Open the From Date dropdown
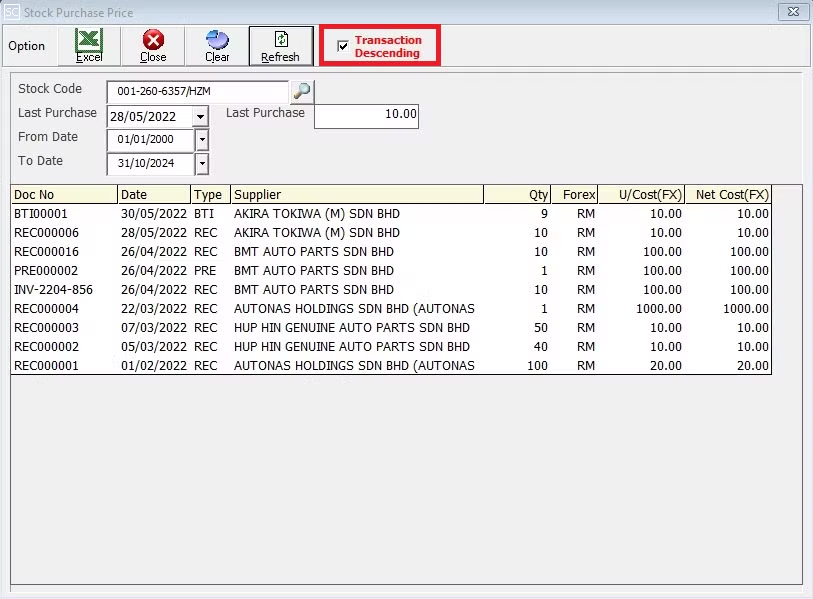813x599 pixels. 202,140
